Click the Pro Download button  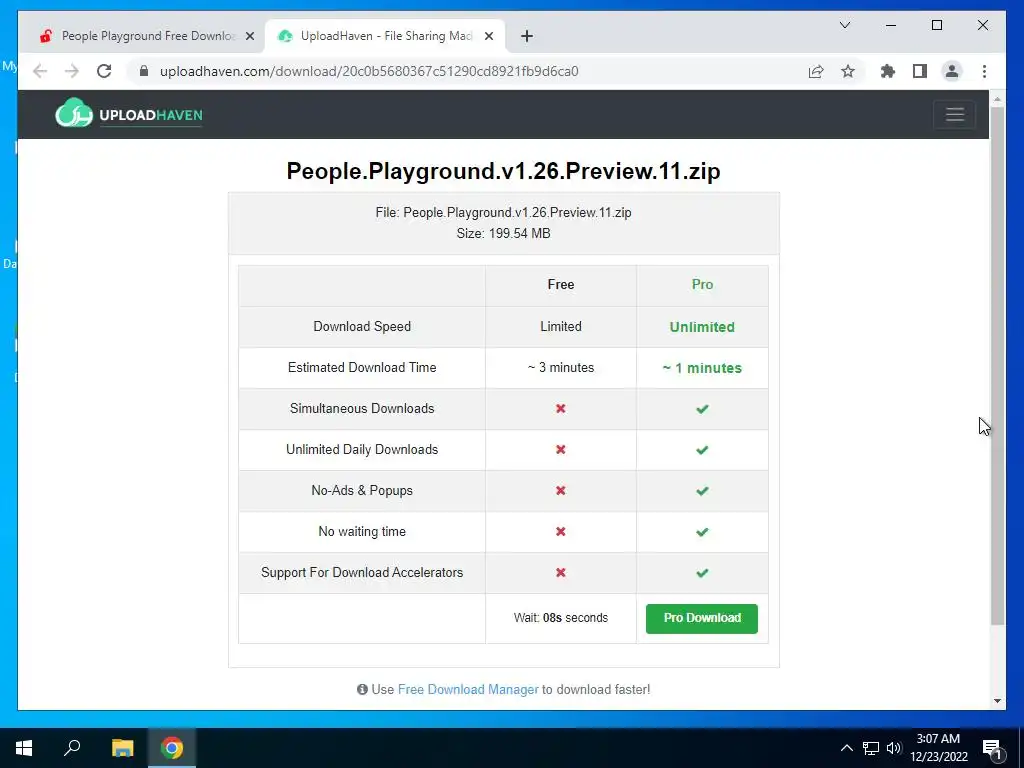(x=701, y=618)
